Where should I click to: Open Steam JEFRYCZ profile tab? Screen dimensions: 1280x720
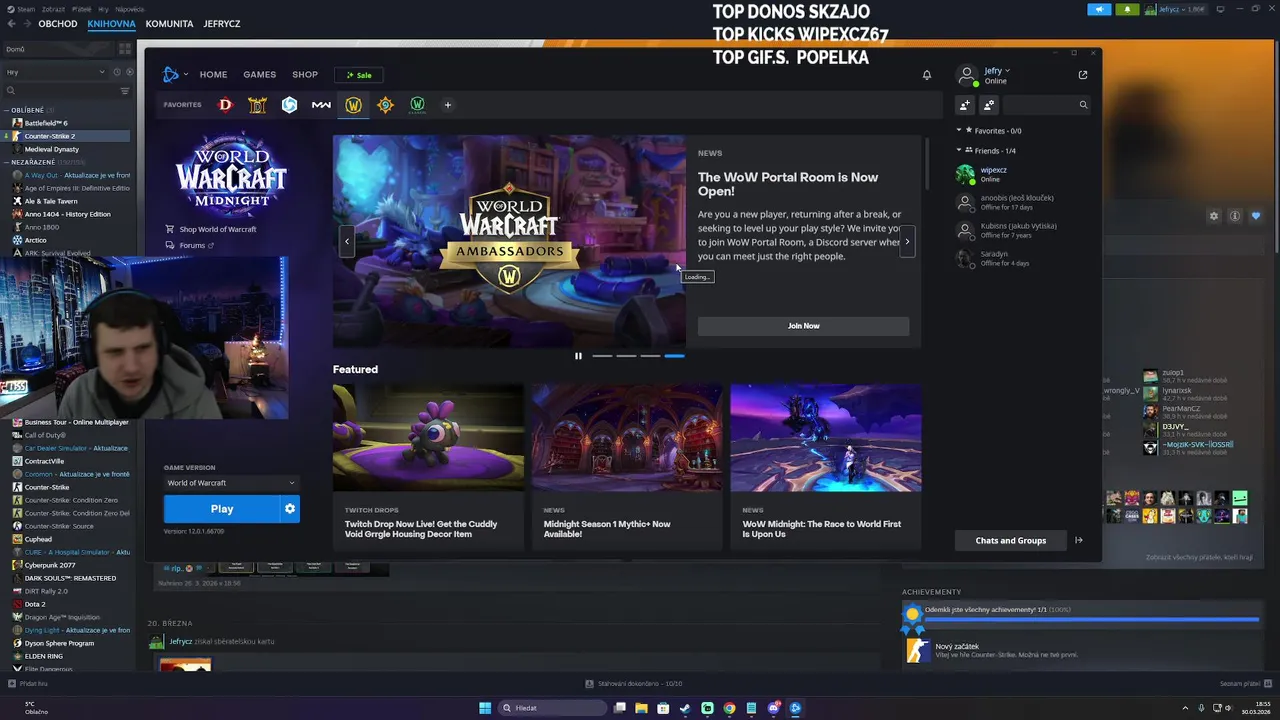tap(221, 23)
